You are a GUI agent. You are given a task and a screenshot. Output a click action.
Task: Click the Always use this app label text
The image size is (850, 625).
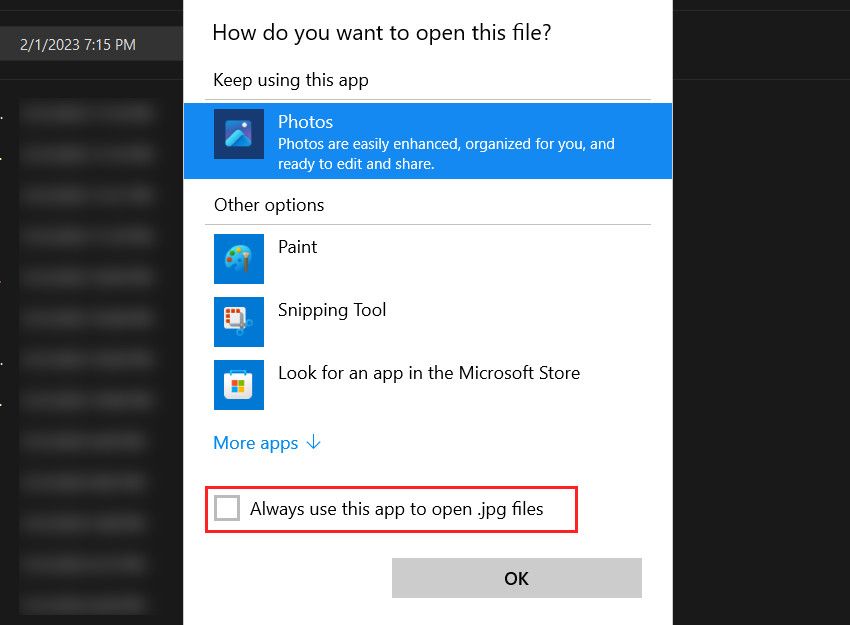(396, 509)
